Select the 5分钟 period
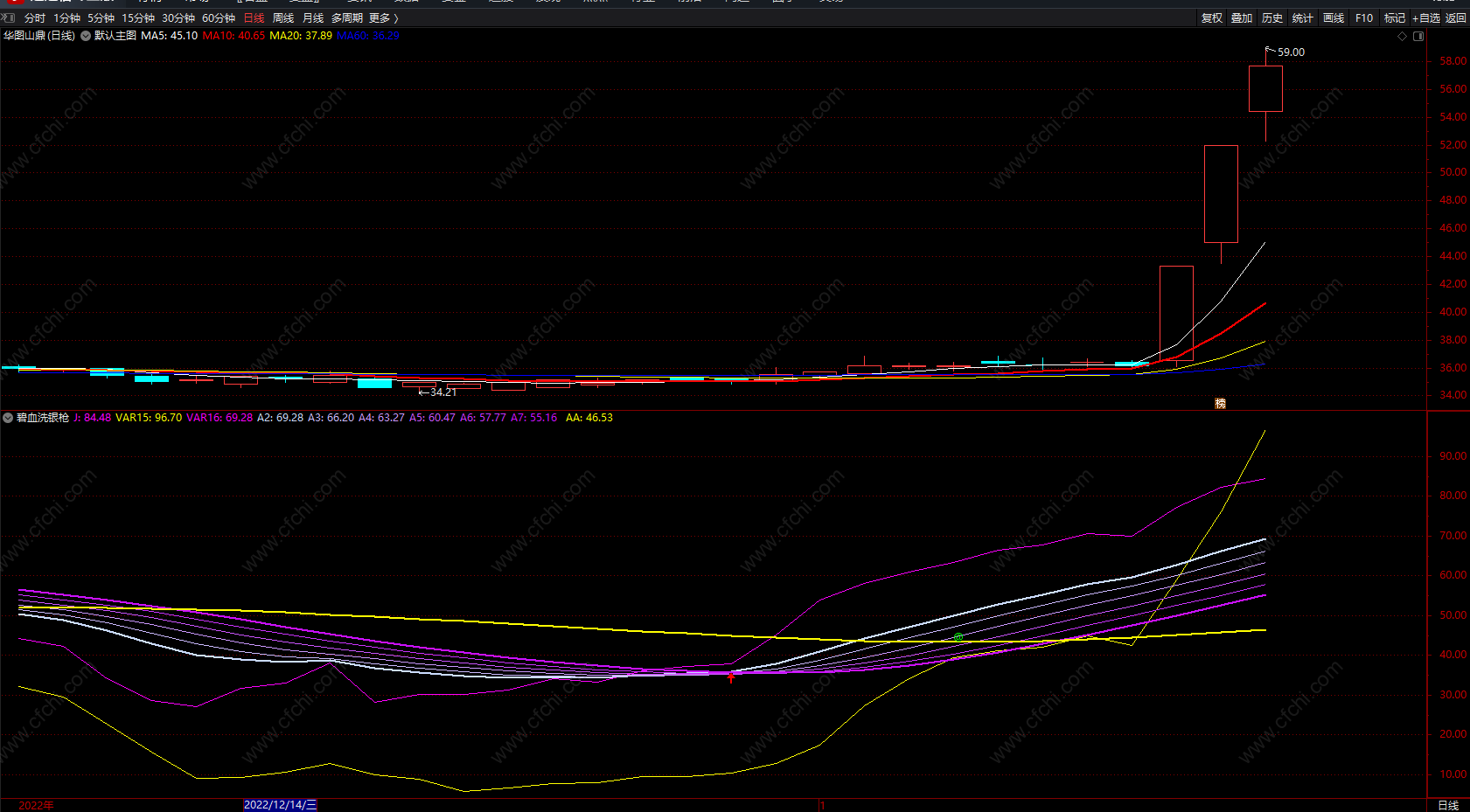 pyautogui.click(x=101, y=18)
